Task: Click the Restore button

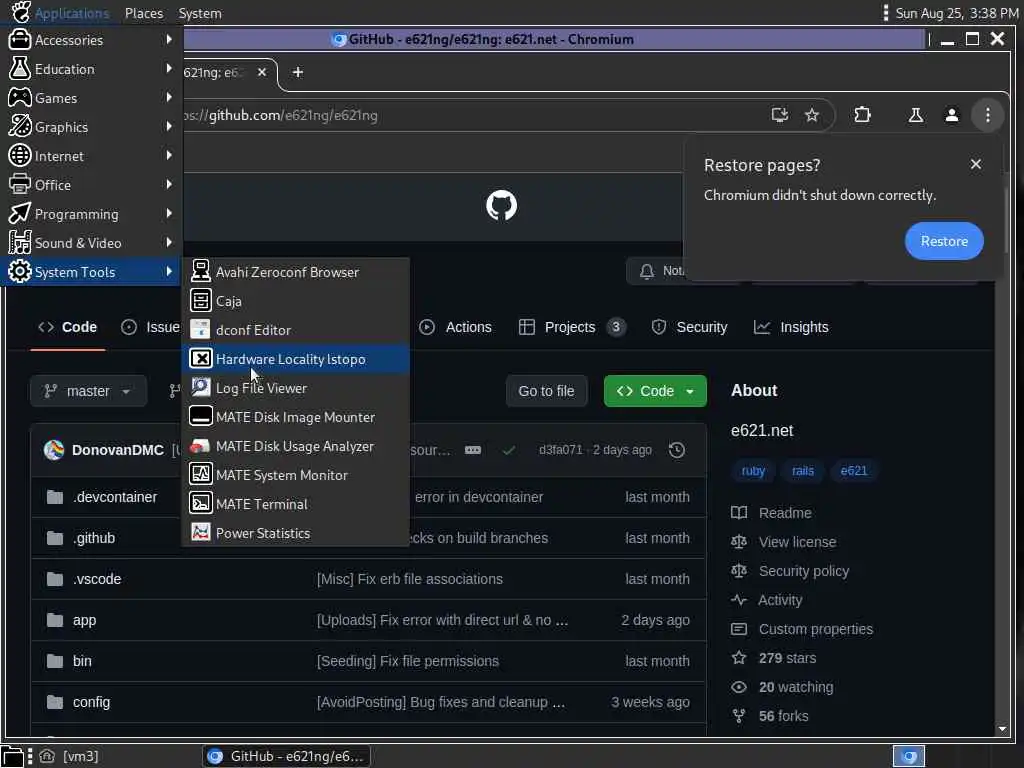Action: (944, 241)
